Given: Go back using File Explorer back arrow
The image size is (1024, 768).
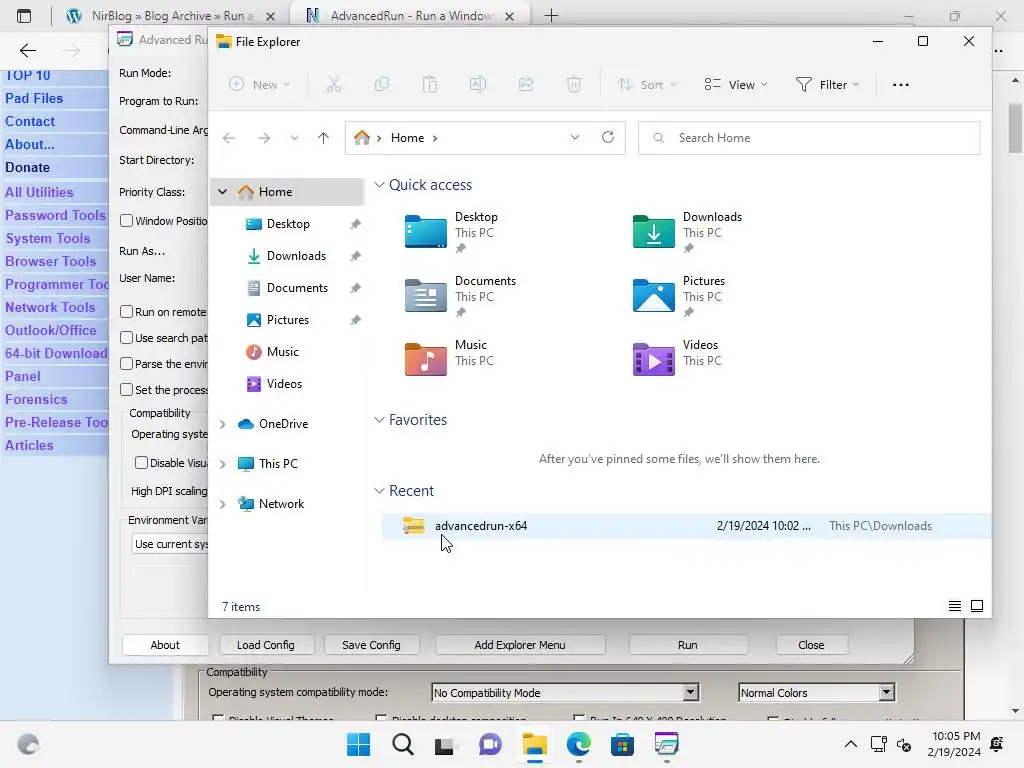Looking at the screenshot, I should coord(229,138).
